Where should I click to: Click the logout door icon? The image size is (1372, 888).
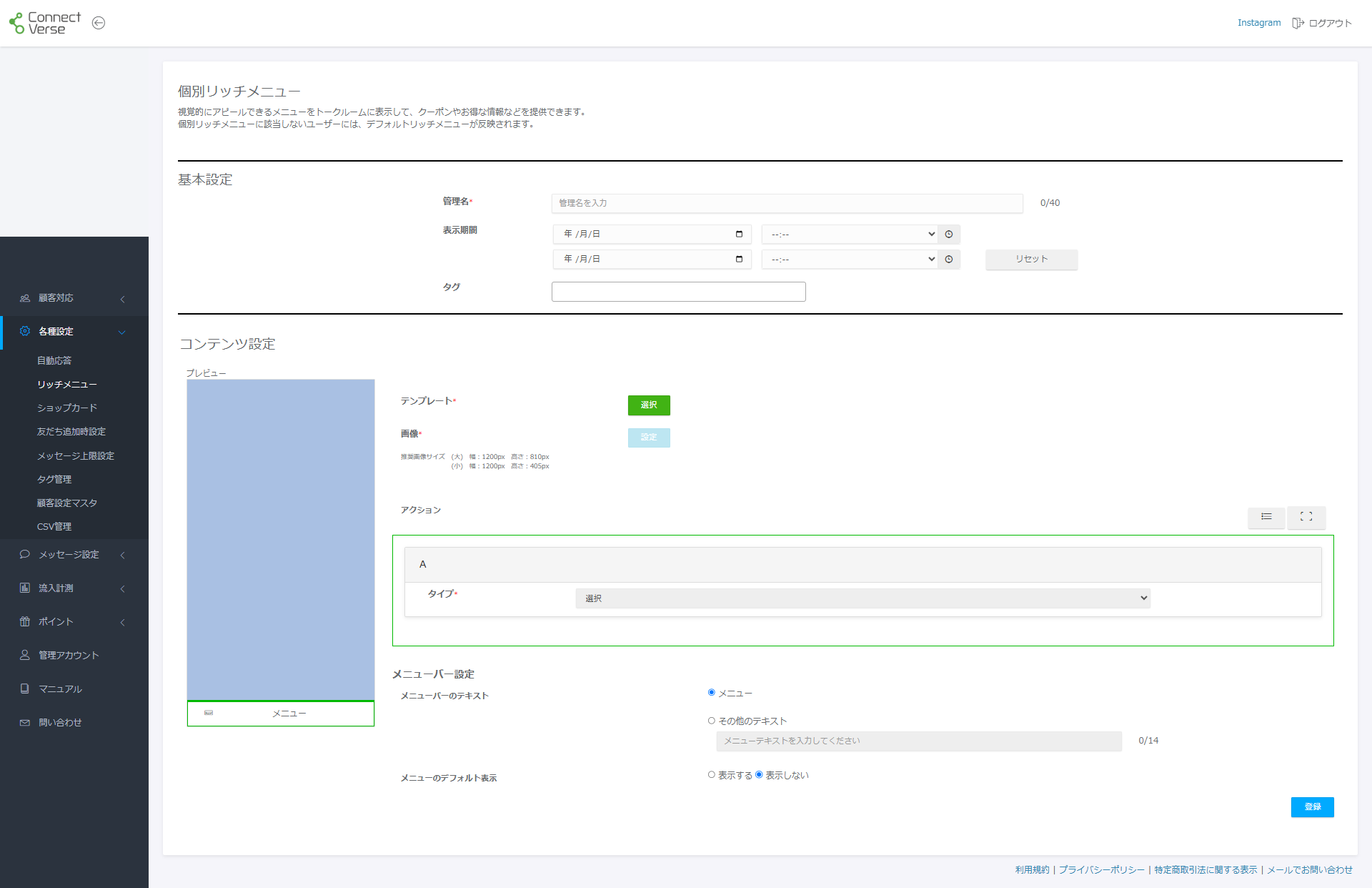click(1298, 23)
